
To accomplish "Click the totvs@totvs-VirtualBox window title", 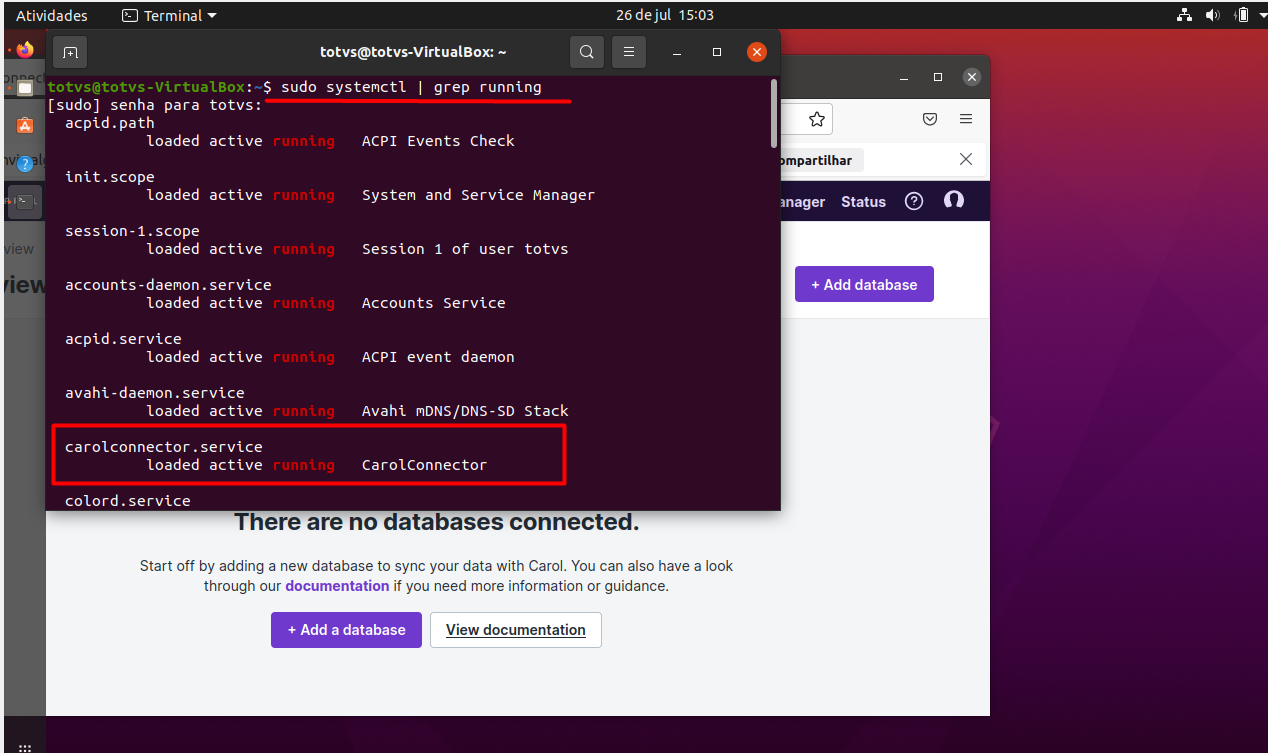I will pos(413,52).
